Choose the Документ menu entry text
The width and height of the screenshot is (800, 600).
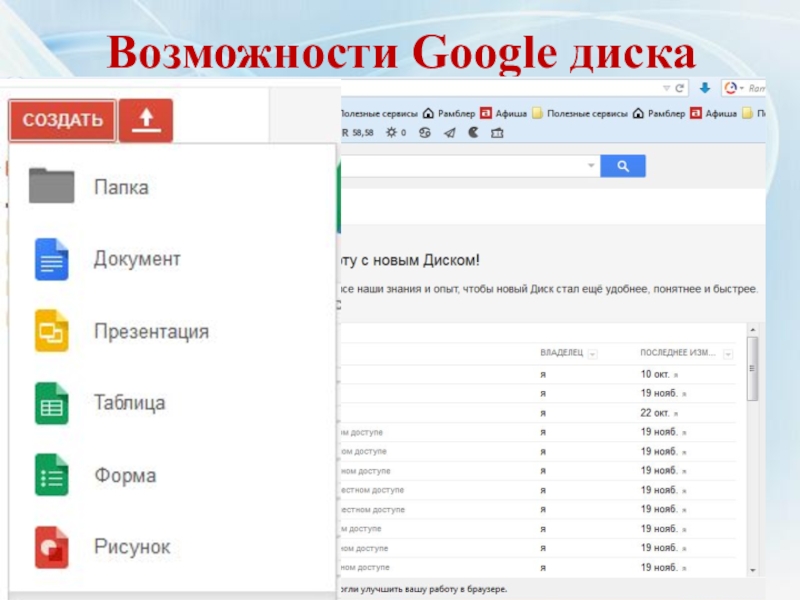click(137, 259)
